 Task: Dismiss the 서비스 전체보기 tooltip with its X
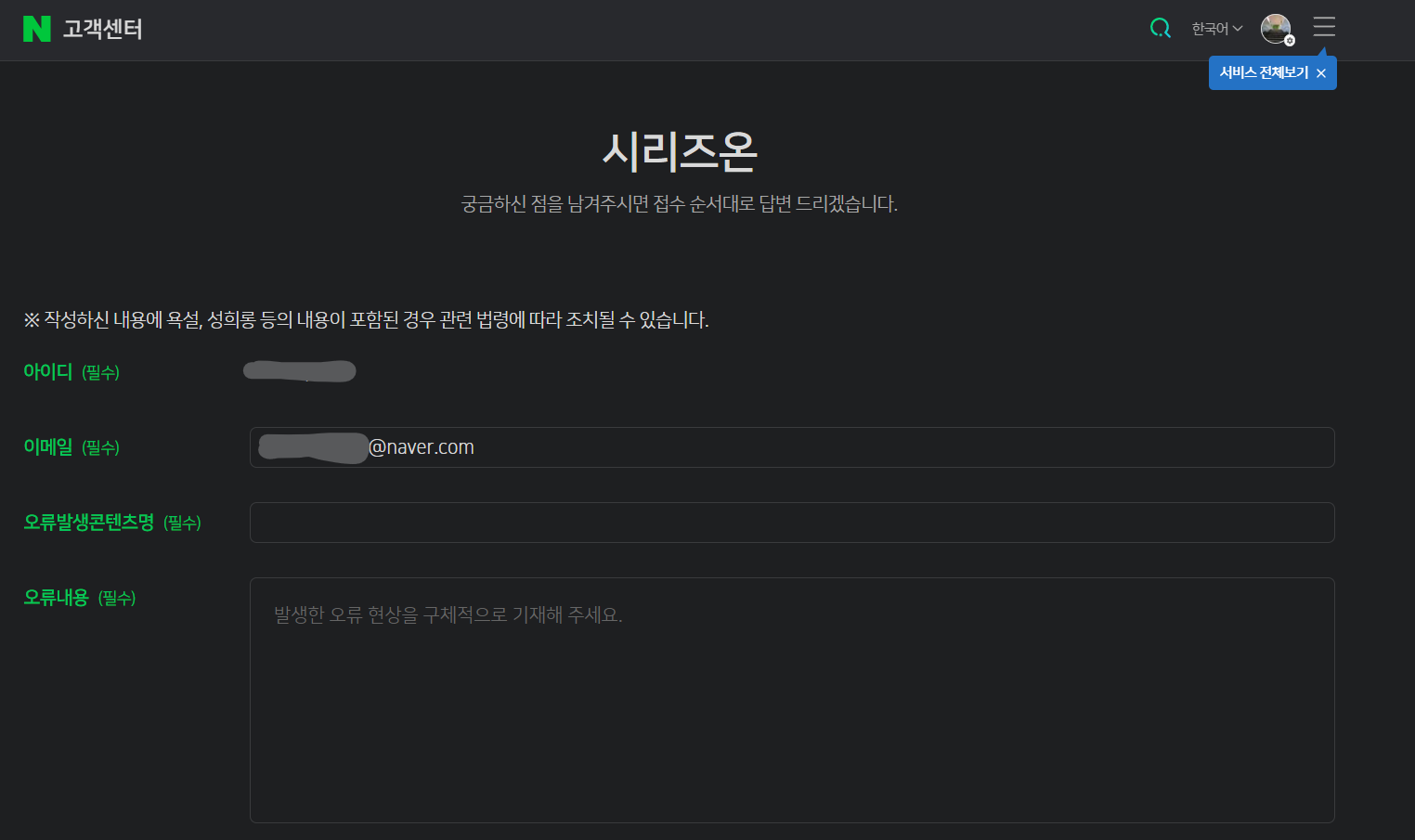tap(1321, 71)
